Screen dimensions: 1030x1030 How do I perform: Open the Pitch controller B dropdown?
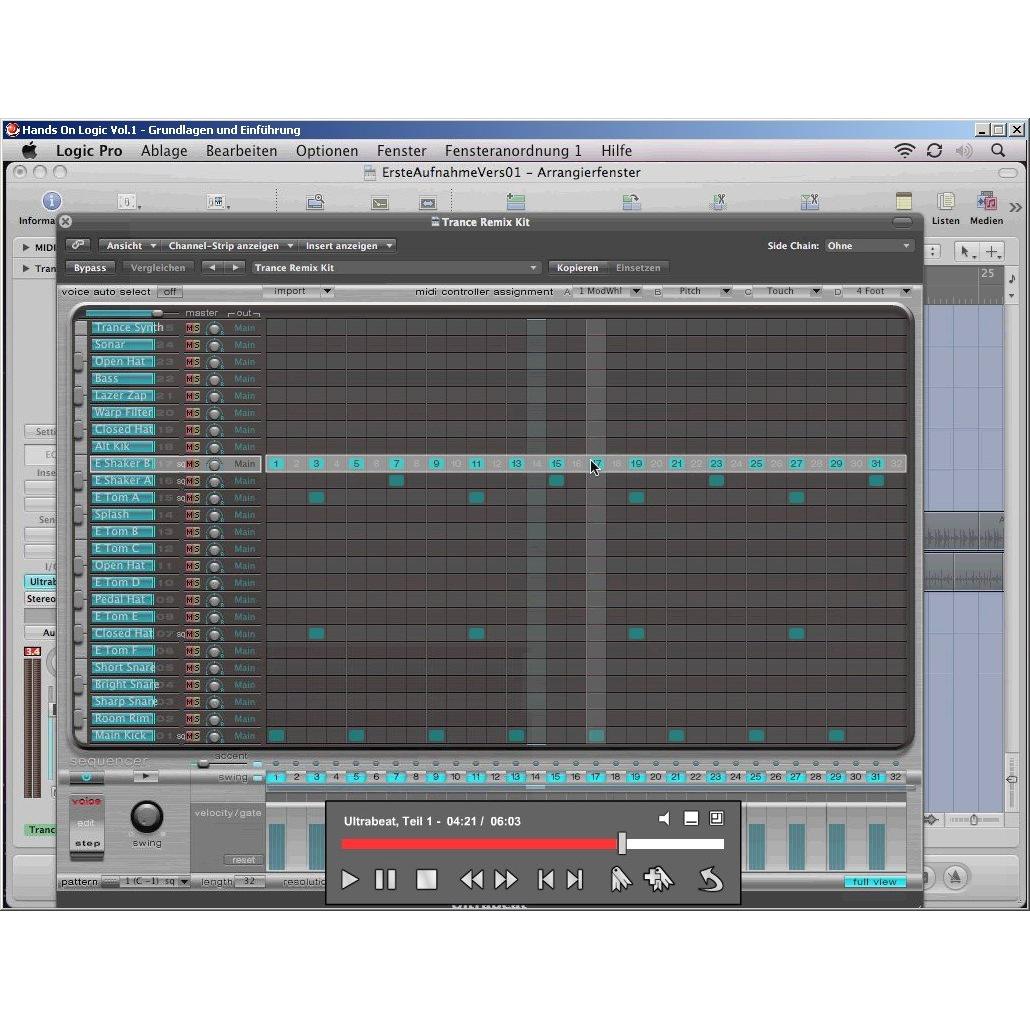(697, 291)
